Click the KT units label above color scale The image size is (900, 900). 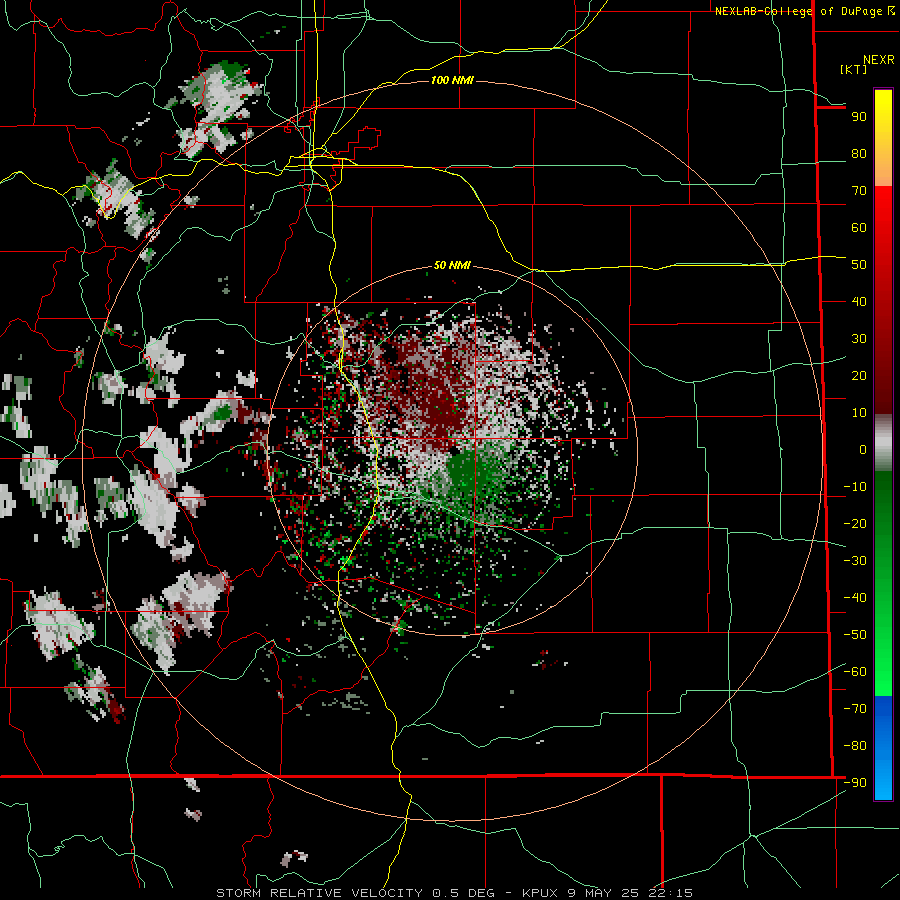[x=854, y=69]
